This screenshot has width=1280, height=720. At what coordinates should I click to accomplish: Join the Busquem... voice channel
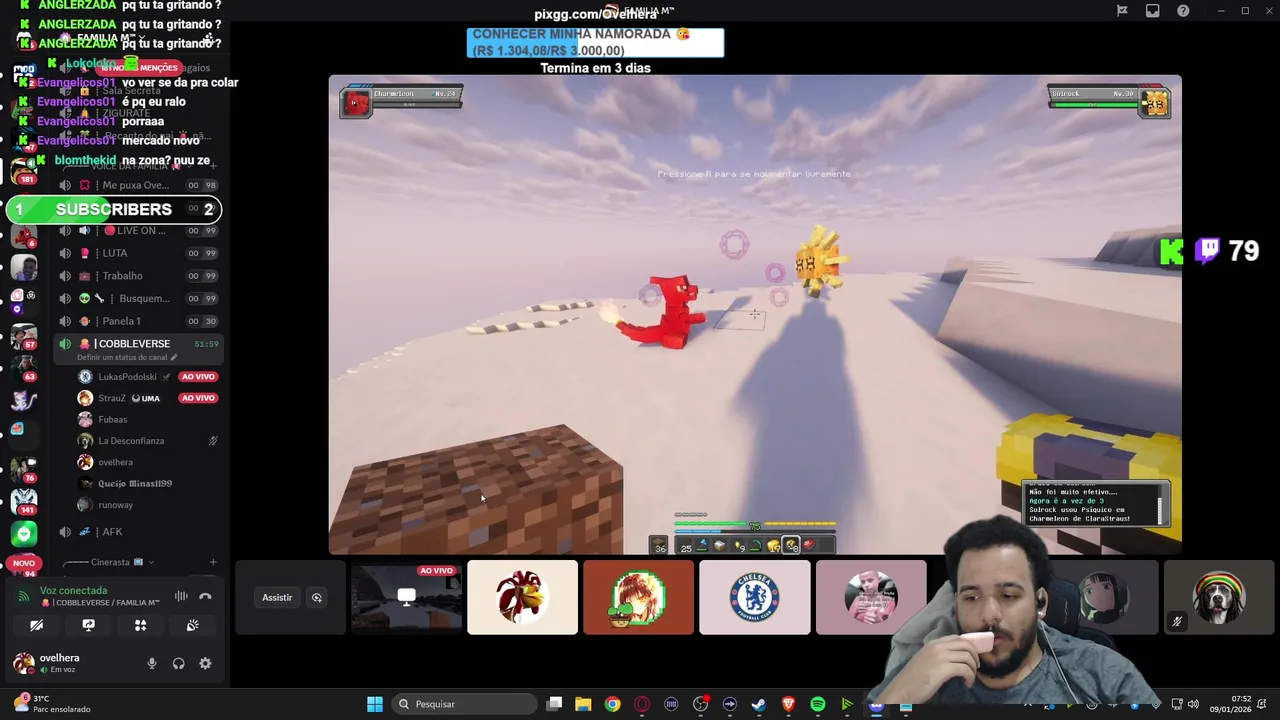coord(137,298)
